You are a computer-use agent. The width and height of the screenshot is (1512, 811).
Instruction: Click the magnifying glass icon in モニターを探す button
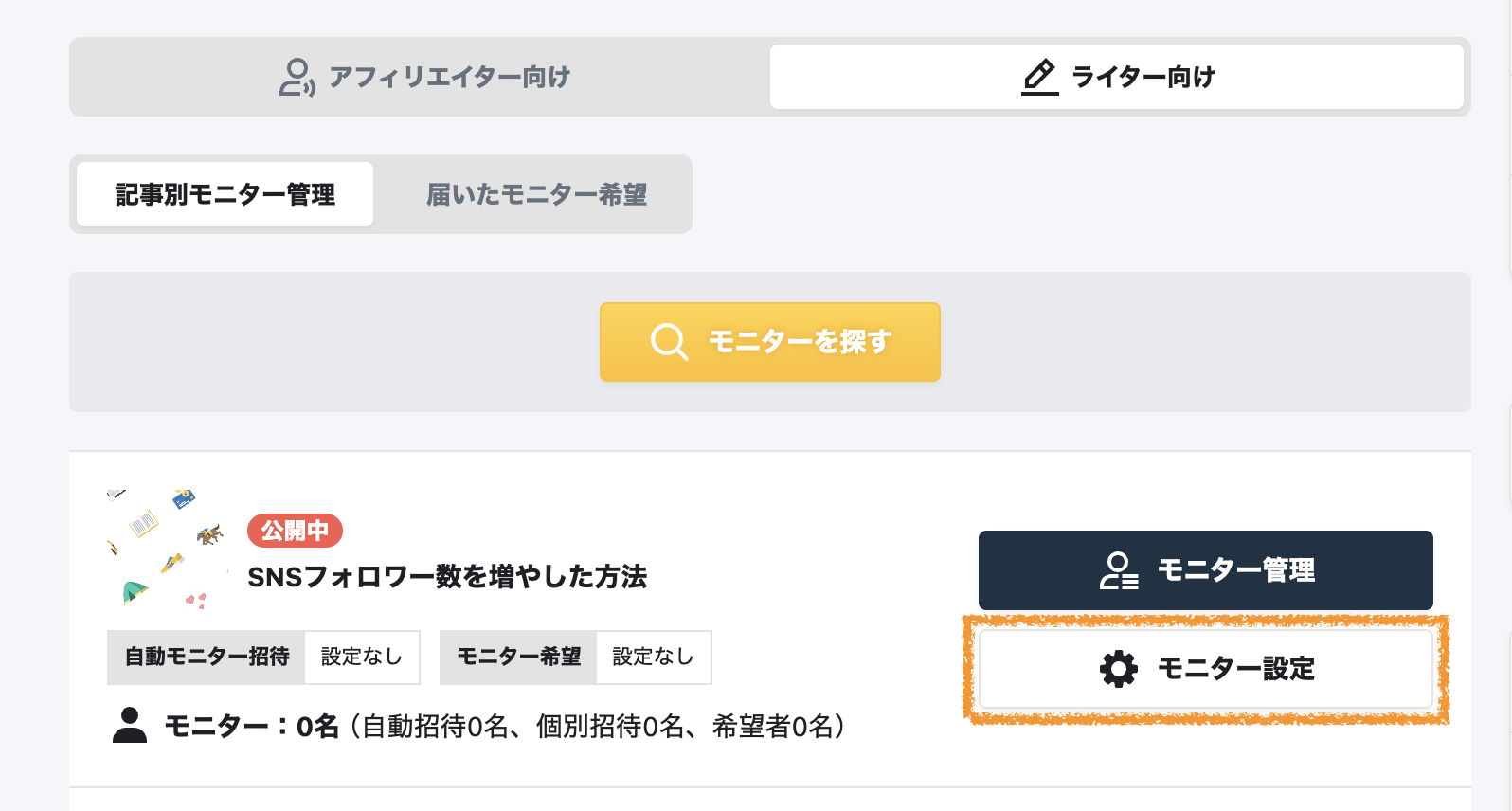tap(669, 342)
